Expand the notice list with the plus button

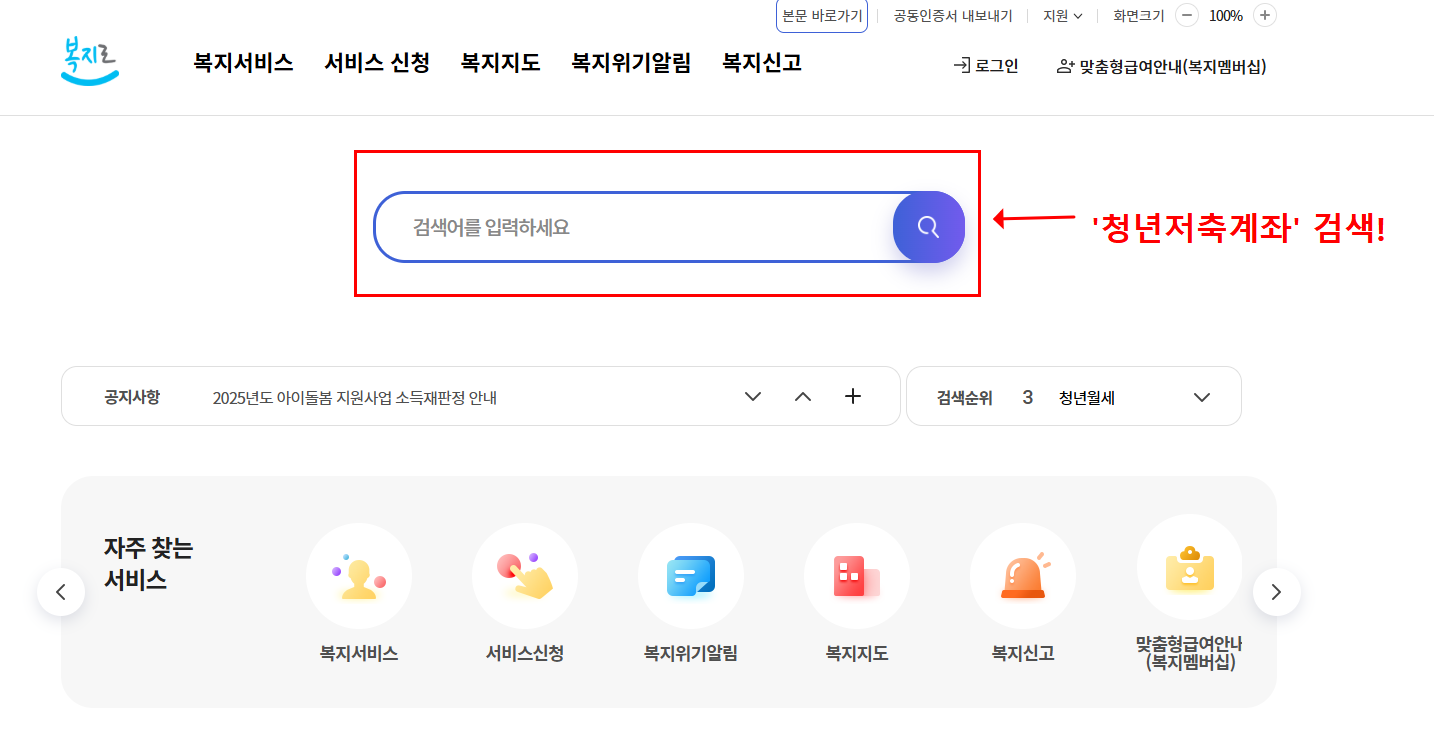852,396
